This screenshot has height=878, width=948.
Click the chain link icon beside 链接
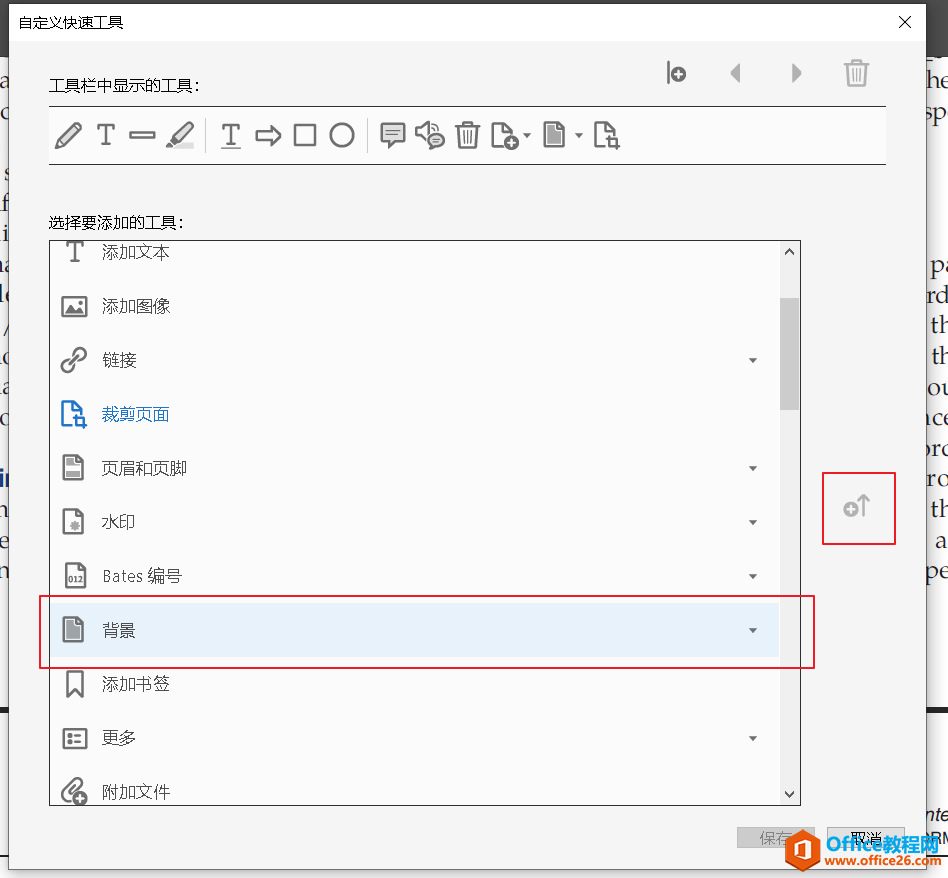tap(74, 360)
